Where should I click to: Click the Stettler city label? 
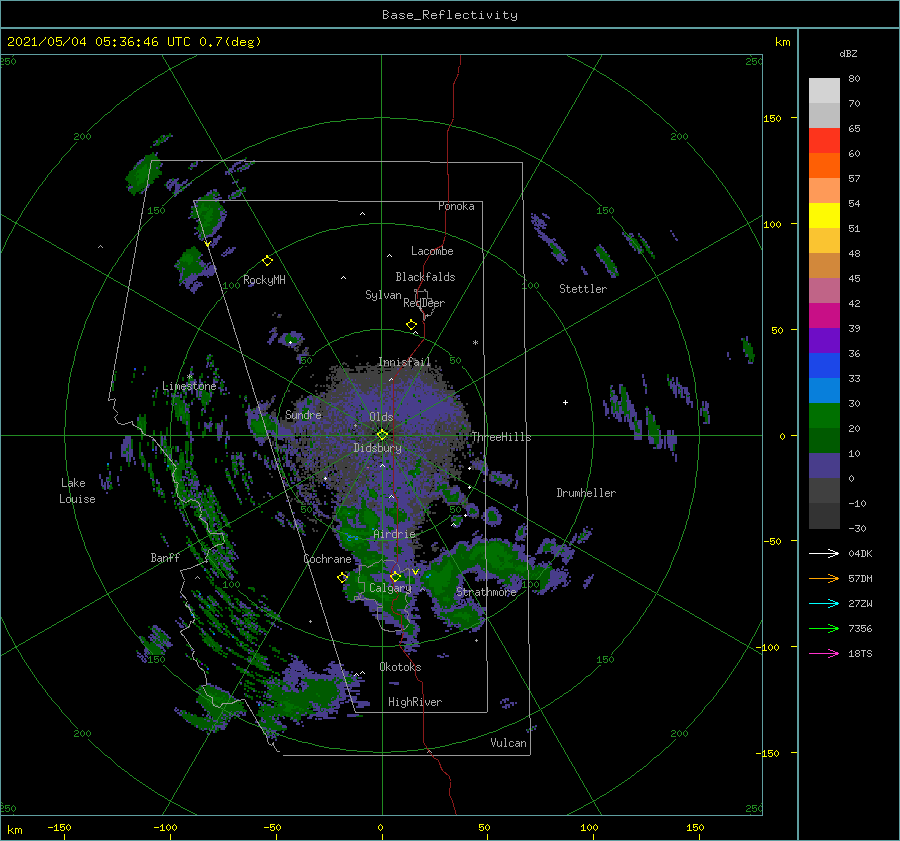tap(583, 289)
